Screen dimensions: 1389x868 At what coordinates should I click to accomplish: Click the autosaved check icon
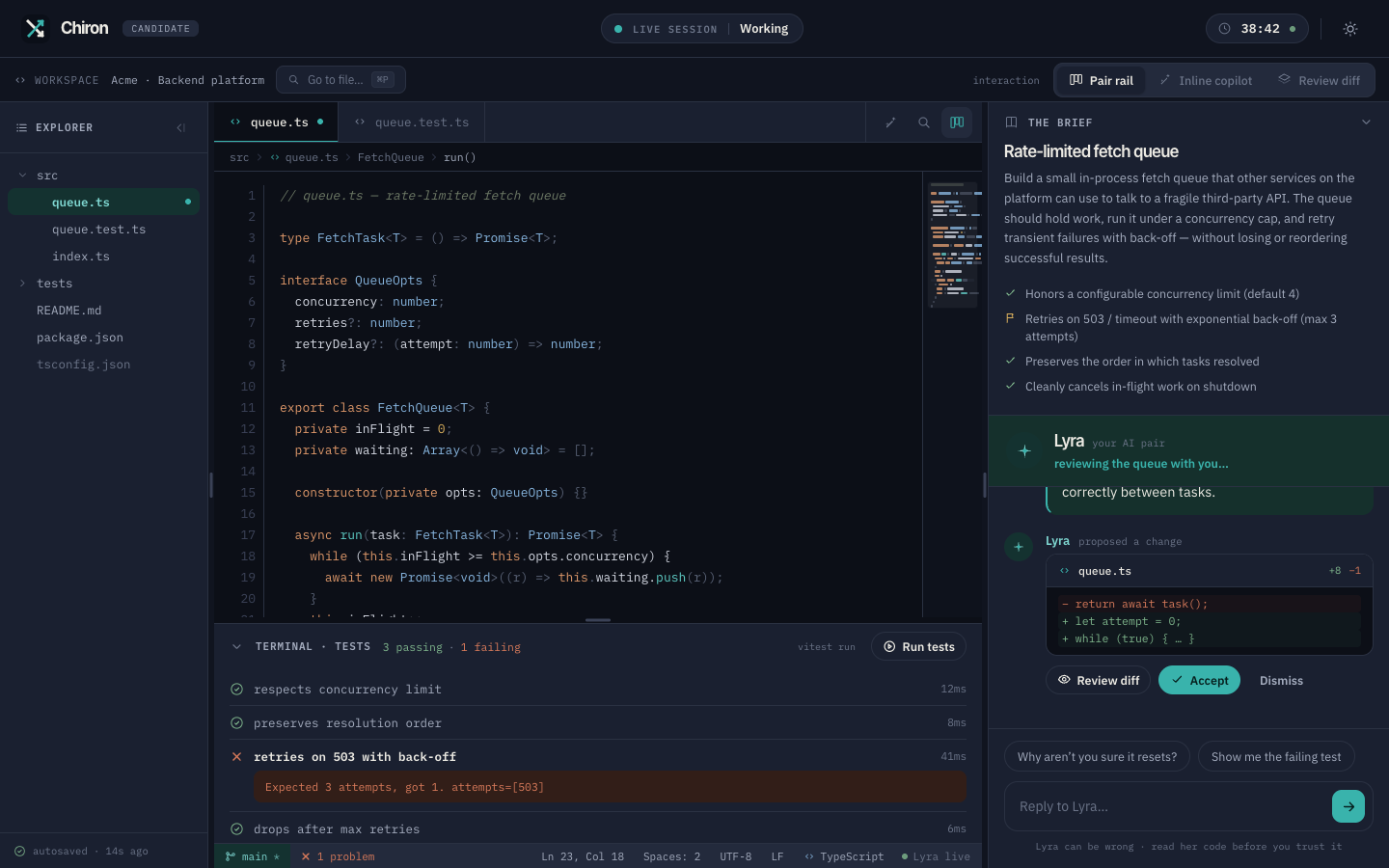click(x=20, y=851)
